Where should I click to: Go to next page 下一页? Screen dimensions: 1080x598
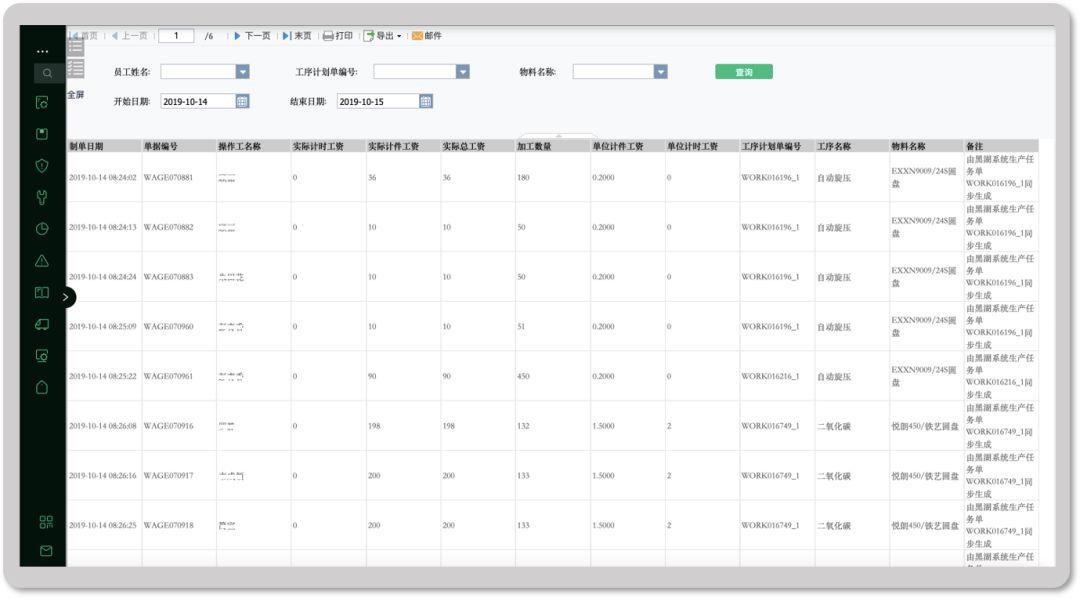point(252,35)
